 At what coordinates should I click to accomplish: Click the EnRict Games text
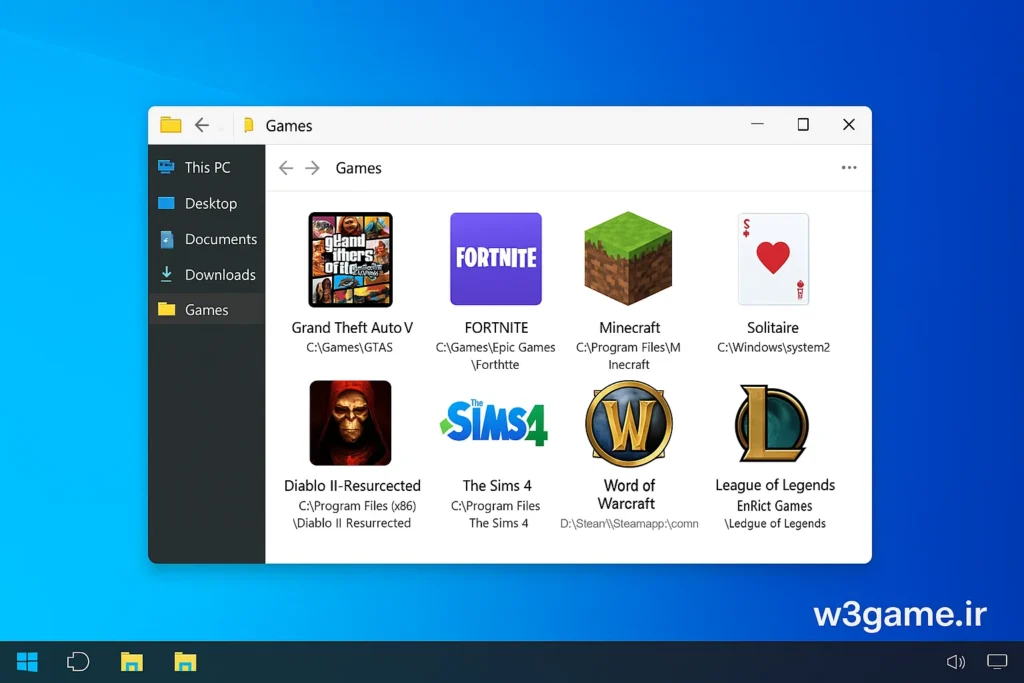[775, 506]
